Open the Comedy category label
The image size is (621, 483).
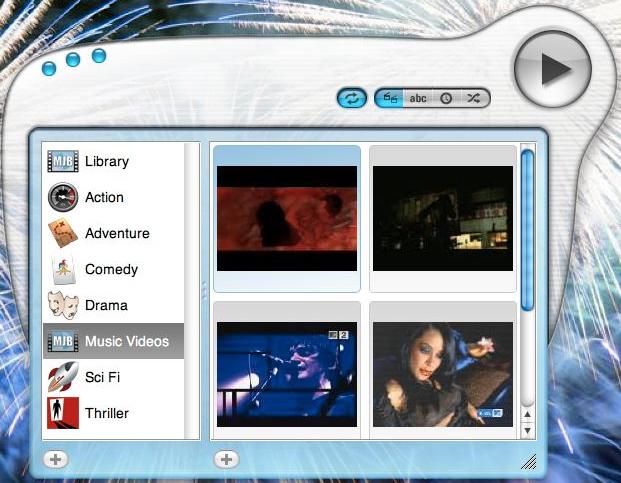point(111,270)
